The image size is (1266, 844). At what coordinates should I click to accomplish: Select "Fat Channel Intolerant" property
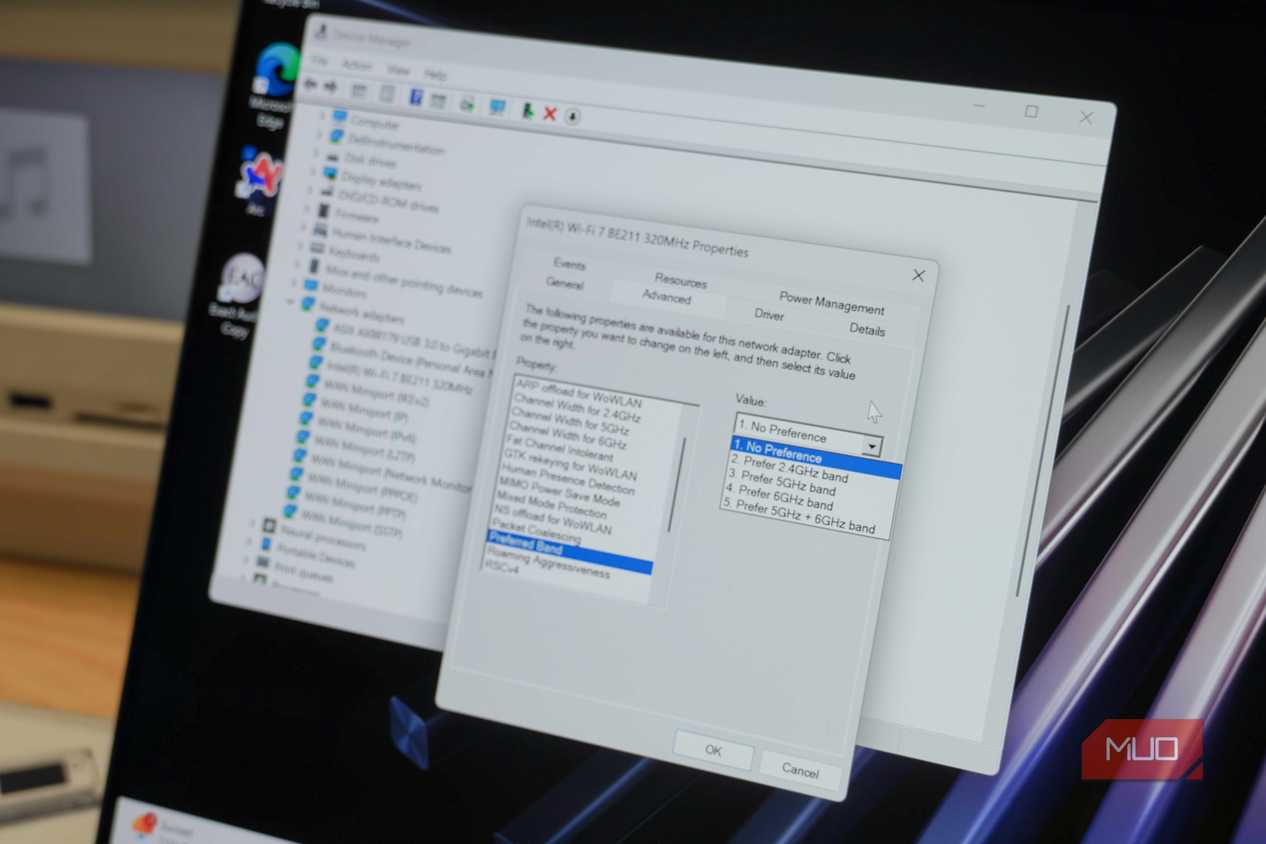pos(559,447)
